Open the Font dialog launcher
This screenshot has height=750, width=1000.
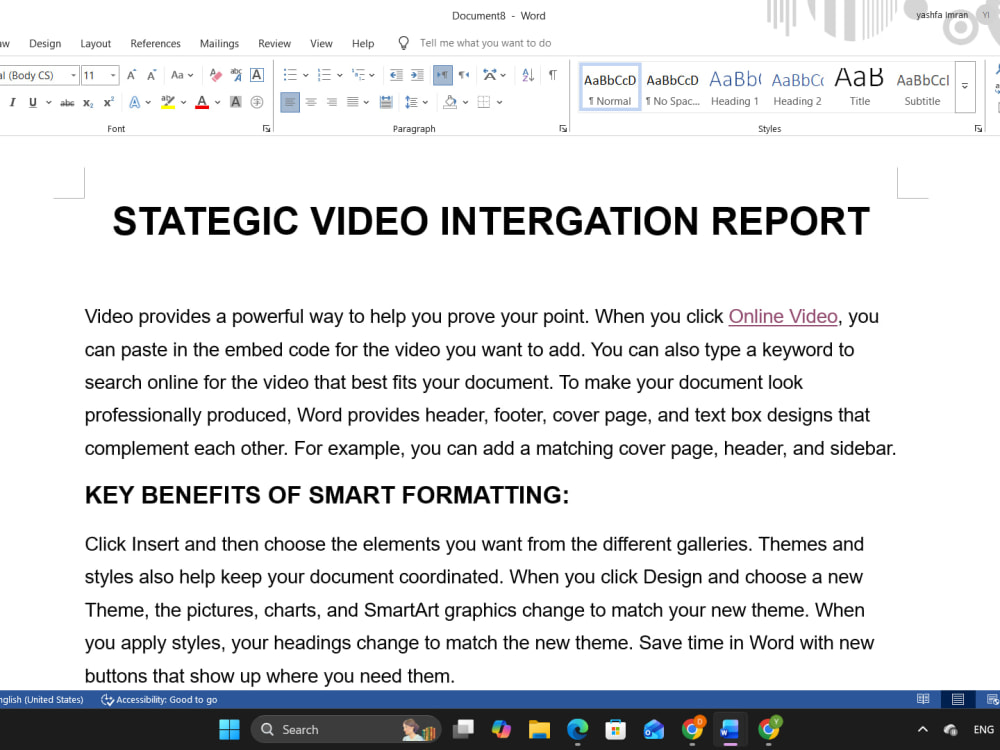(x=267, y=129)
